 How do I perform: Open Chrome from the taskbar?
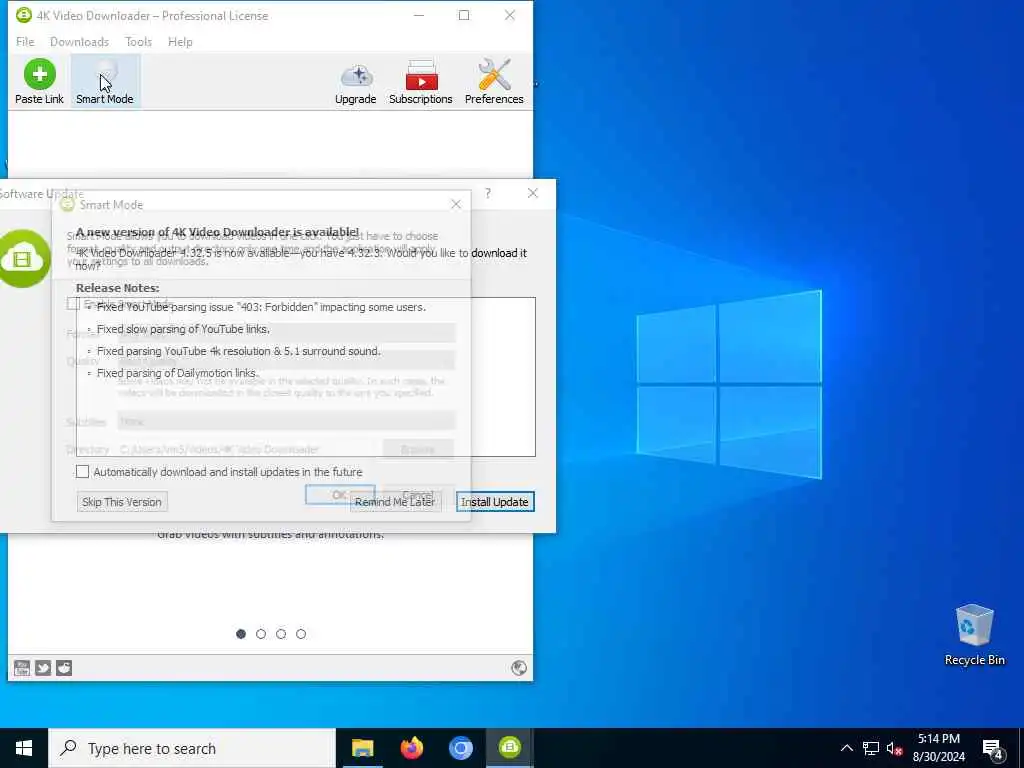click(460, 748)
